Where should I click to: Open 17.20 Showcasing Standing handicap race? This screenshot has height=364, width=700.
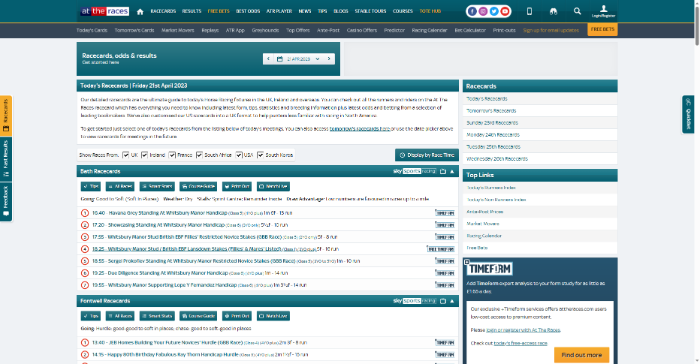(x=158, y=225)
